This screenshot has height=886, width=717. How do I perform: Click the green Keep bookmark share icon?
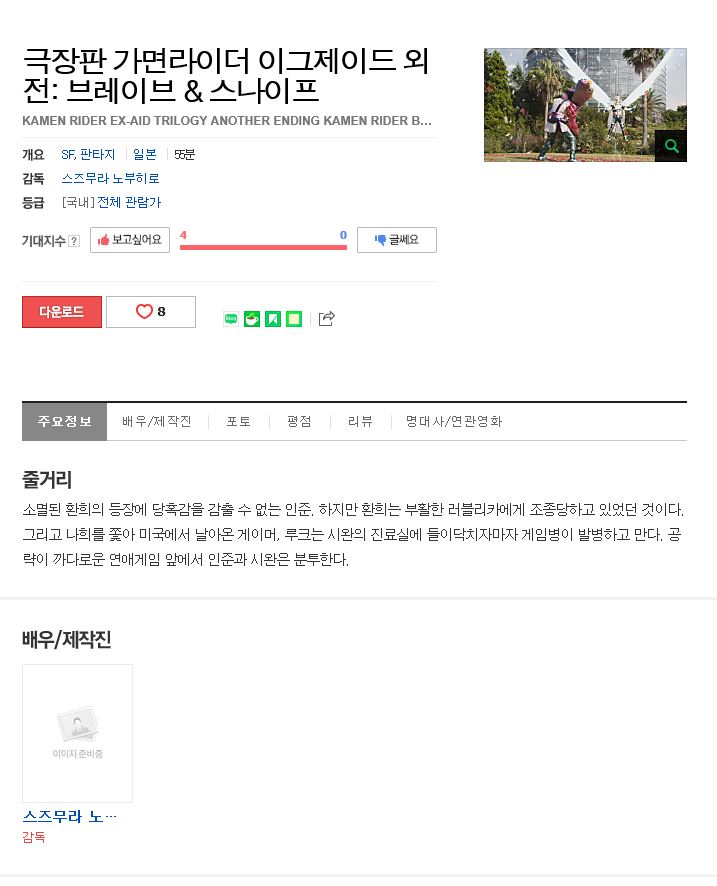(x=273, y=319)
